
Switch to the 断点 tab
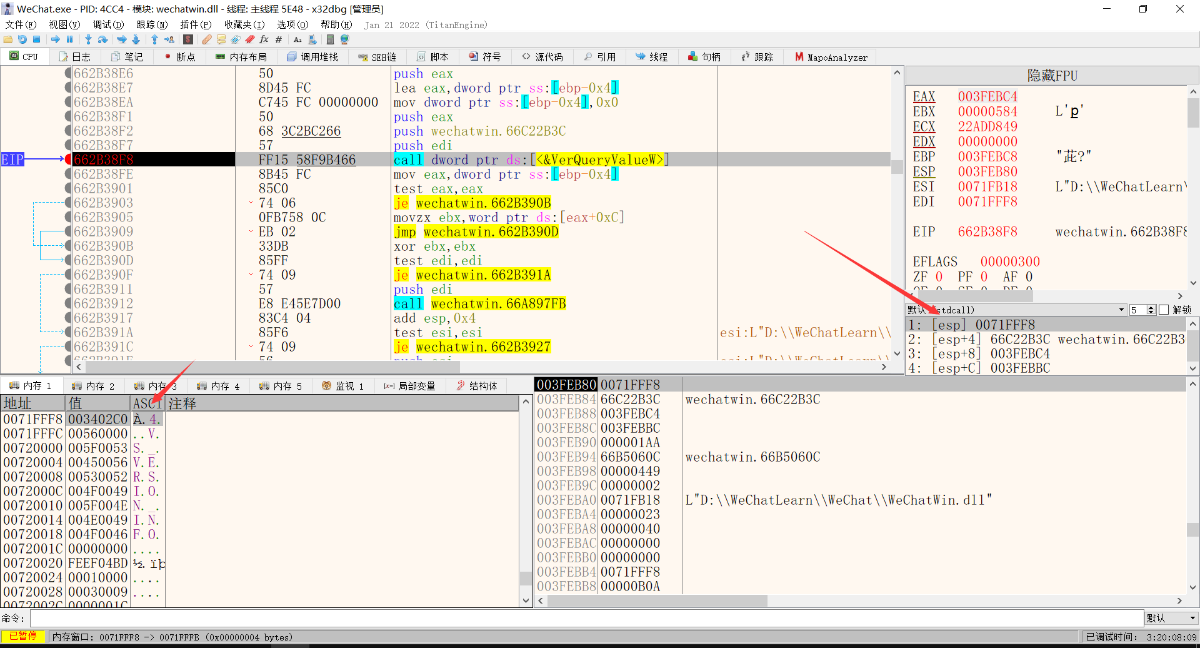[179, 57]
